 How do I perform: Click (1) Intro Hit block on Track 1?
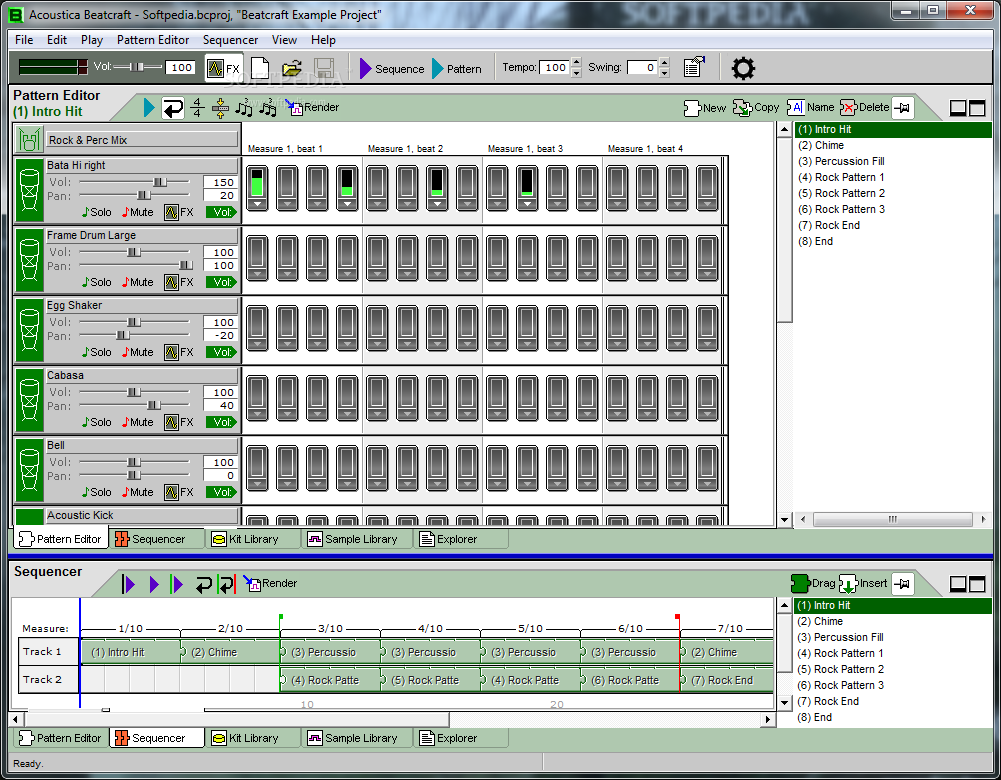coord(130,652)
